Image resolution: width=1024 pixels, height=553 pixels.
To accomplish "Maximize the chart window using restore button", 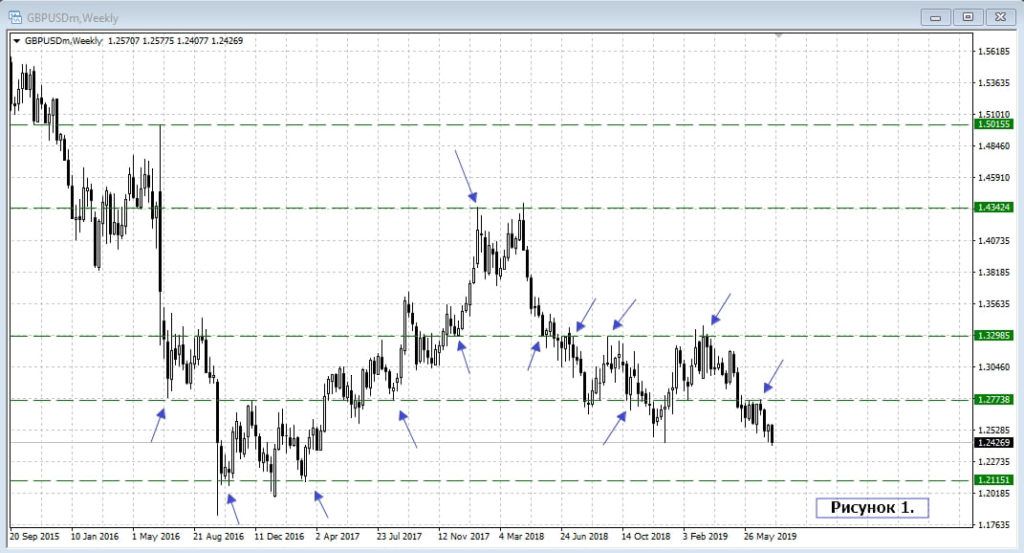I will 969,16.
